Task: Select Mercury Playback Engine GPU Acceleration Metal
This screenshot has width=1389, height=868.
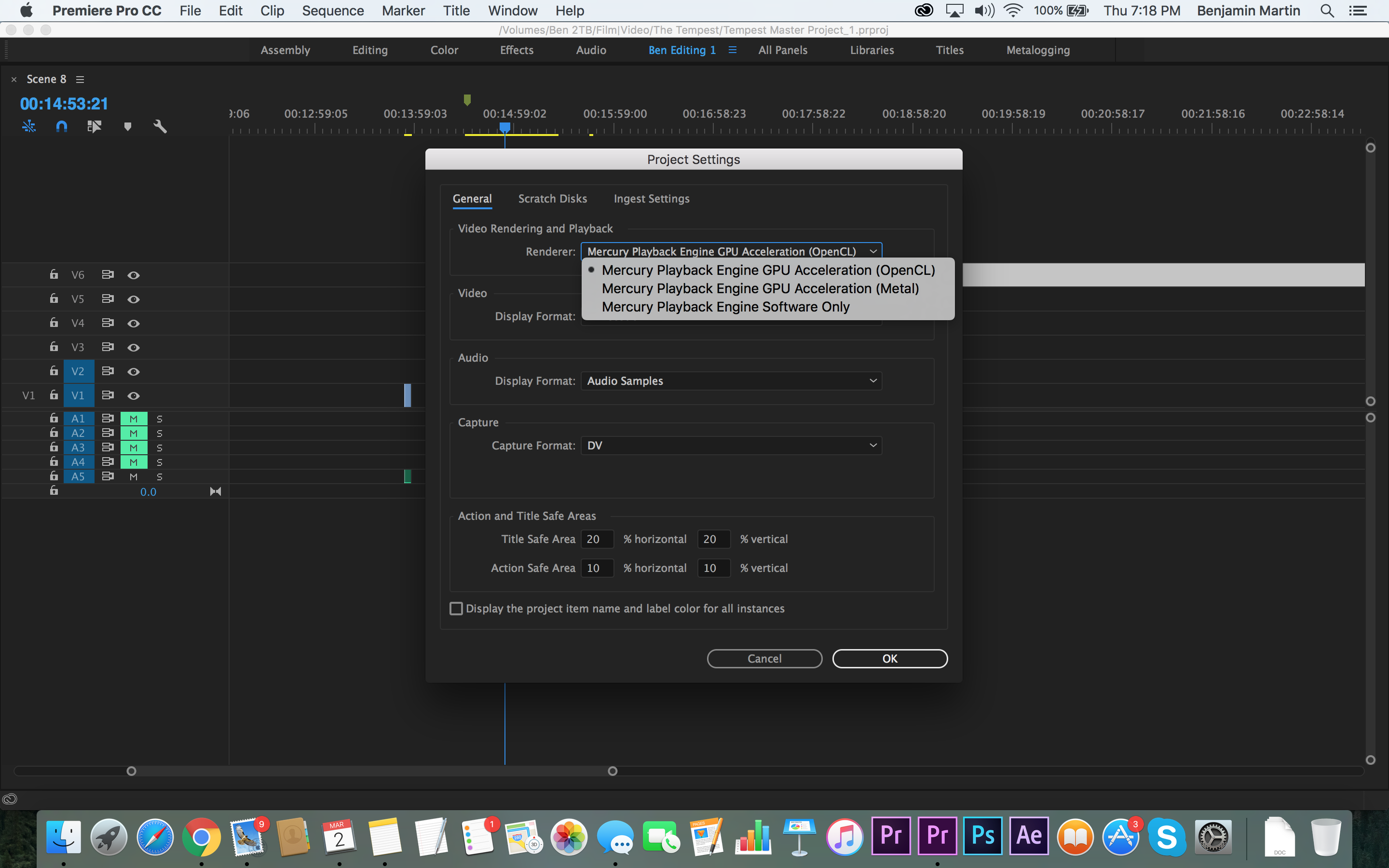Action: [x=760, y=288]
